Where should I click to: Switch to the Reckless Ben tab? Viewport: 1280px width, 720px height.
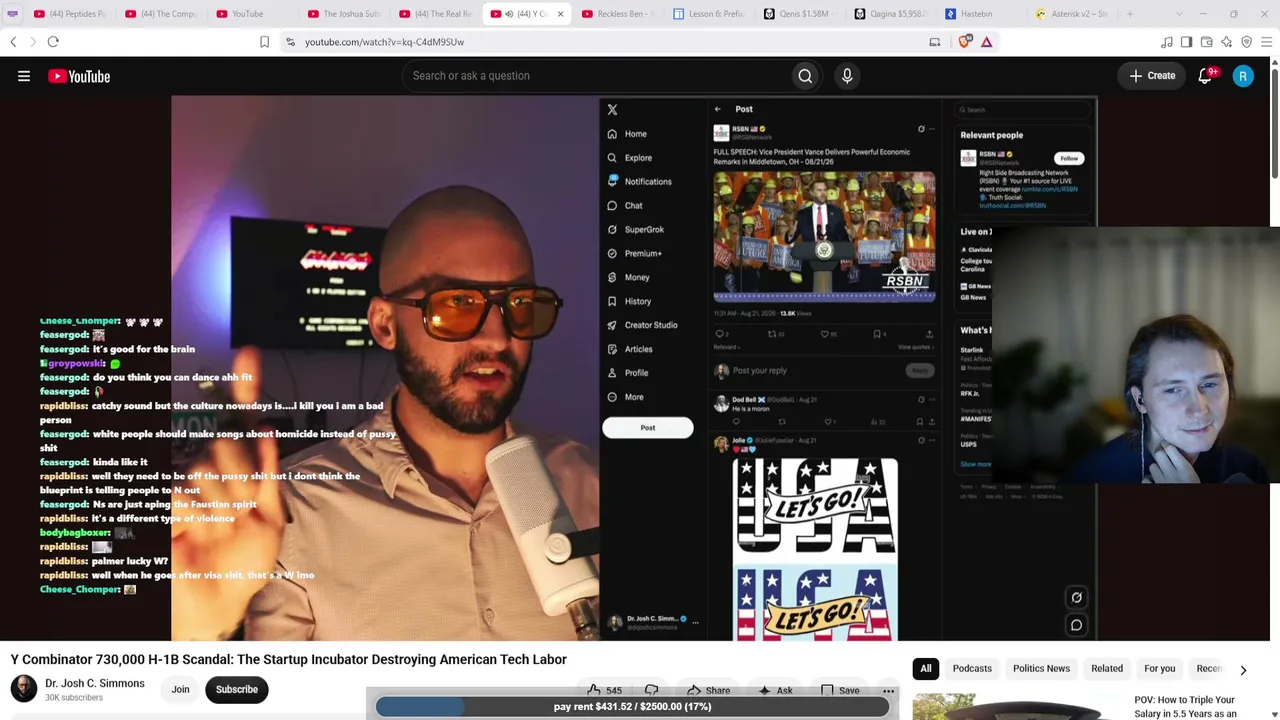click(x=620, y=14)
